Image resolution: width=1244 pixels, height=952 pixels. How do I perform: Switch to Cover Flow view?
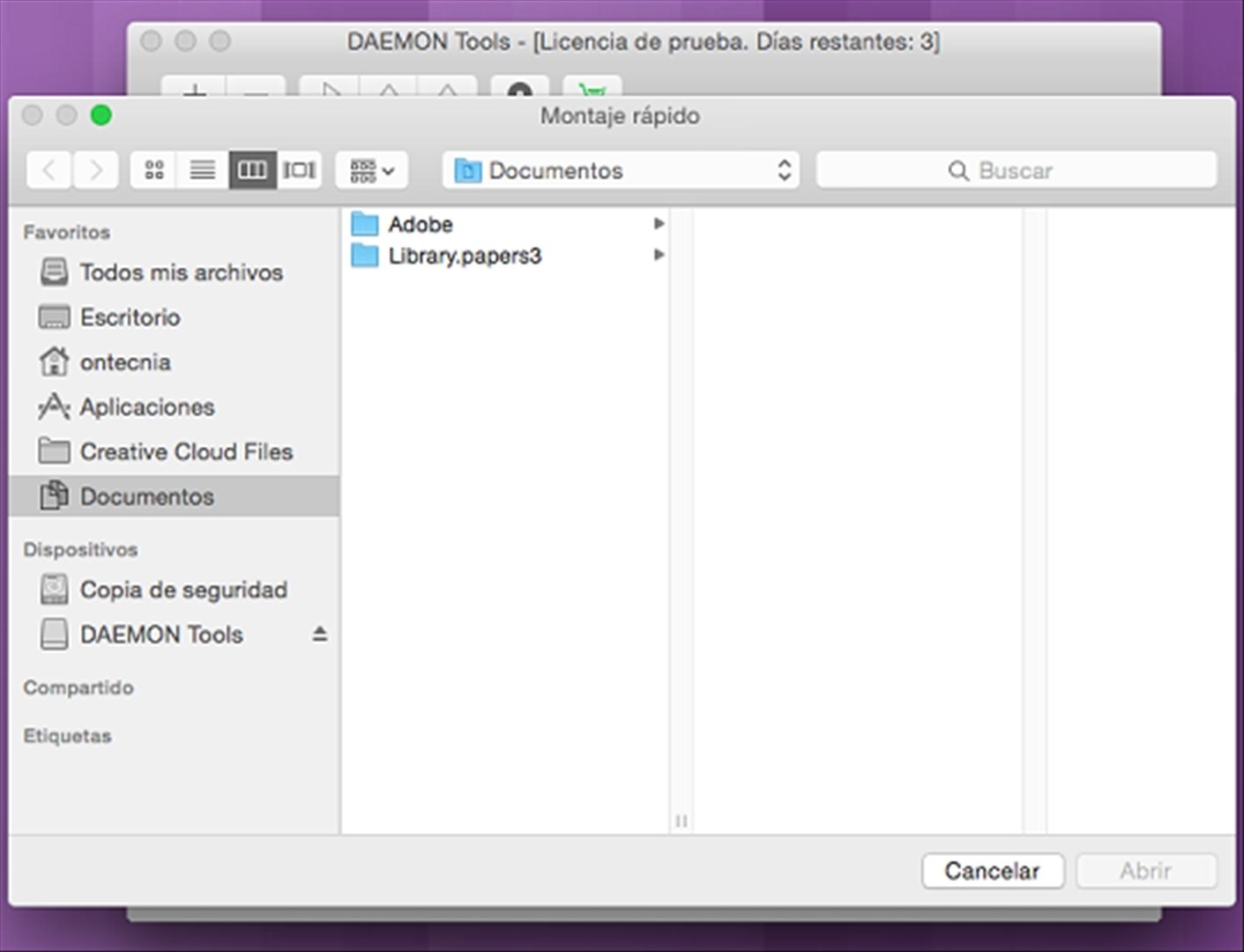(299, 170)
